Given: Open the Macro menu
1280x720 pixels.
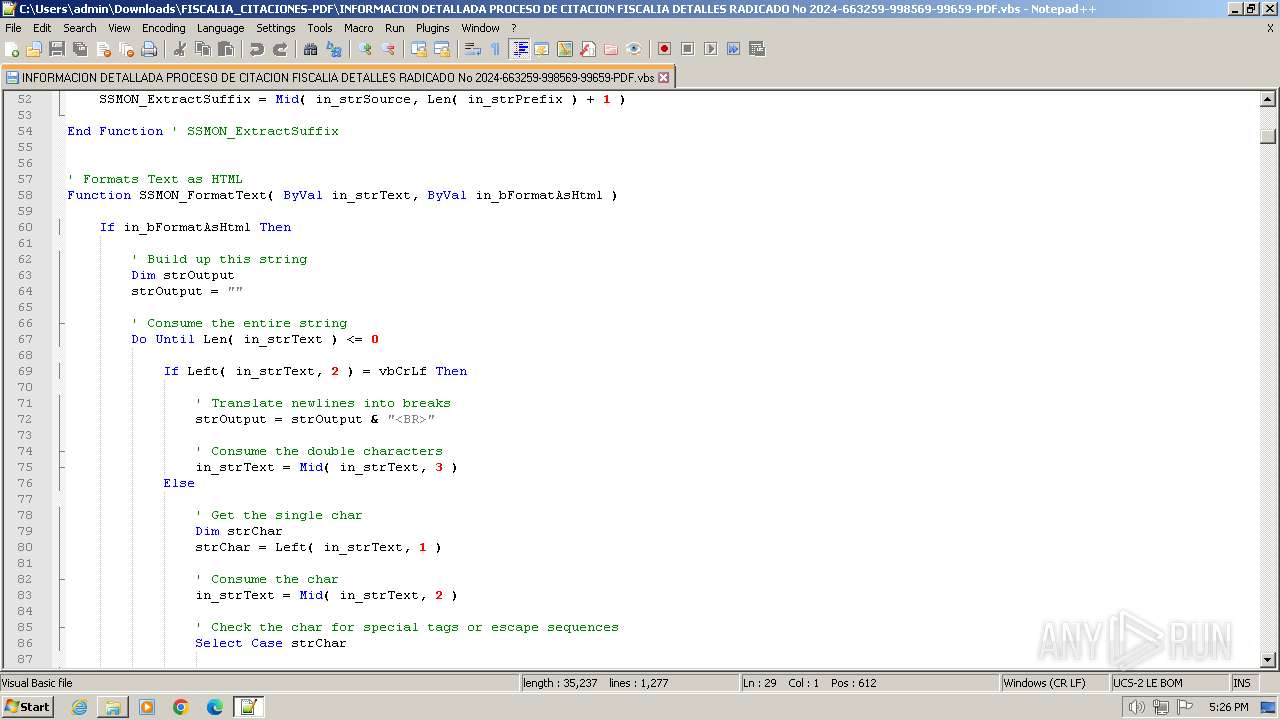Looking at the screenshot, I should pyautogui.click(x=359, y=28).
